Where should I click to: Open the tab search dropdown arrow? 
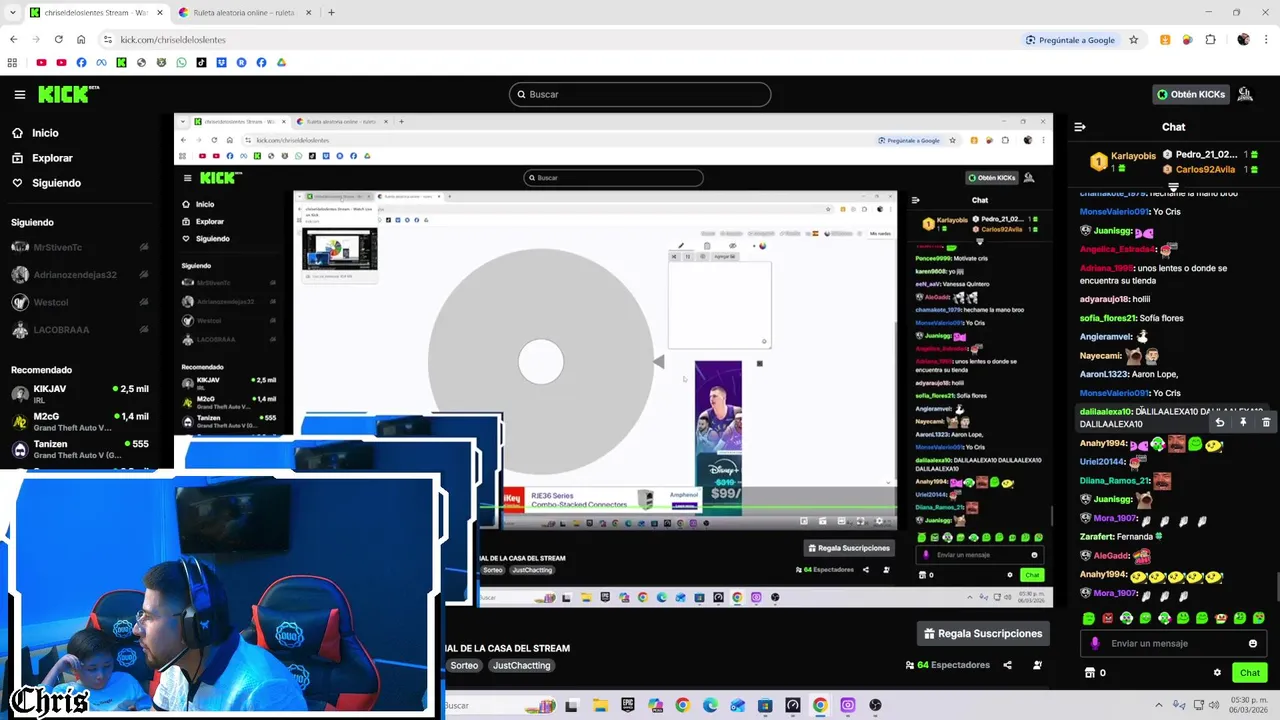(x=11, y=13)
